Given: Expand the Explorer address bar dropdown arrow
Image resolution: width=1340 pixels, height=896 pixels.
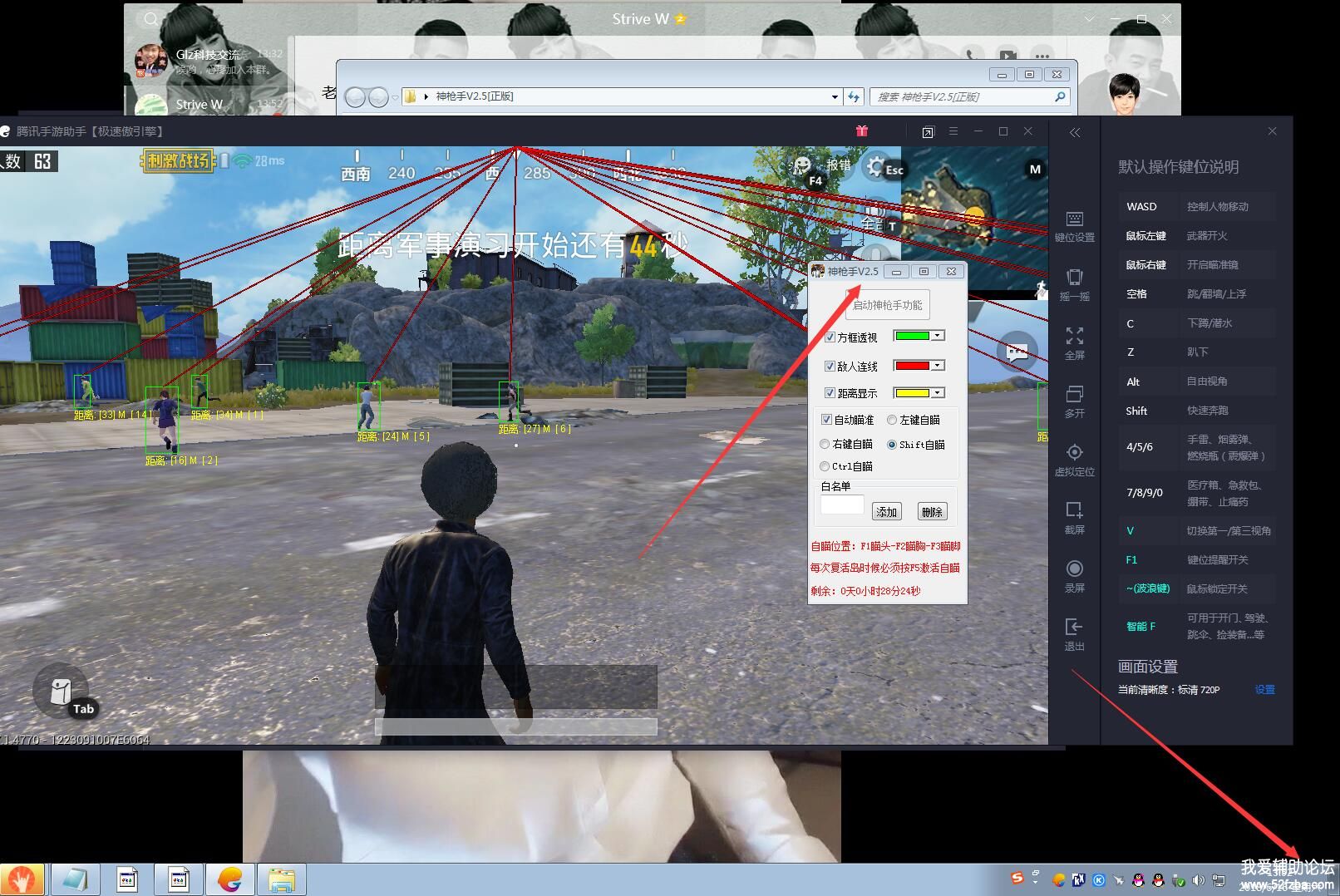Looking at the screenshot, I should pos(835,97).
